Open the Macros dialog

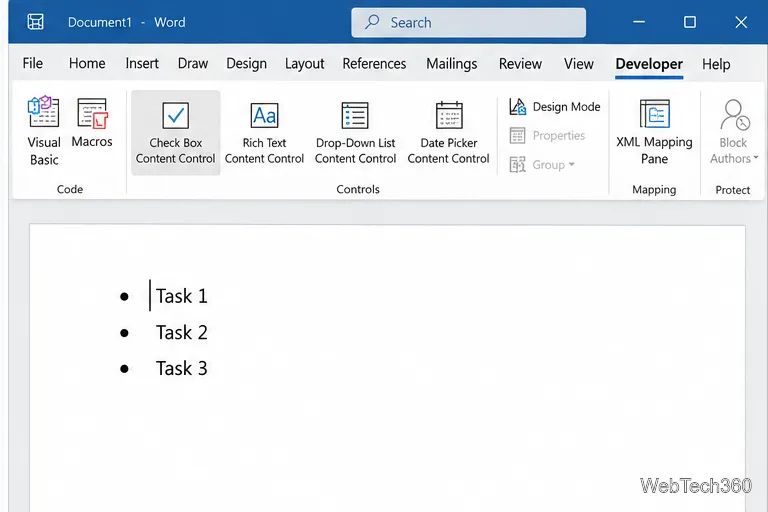[x=92, y=122]
